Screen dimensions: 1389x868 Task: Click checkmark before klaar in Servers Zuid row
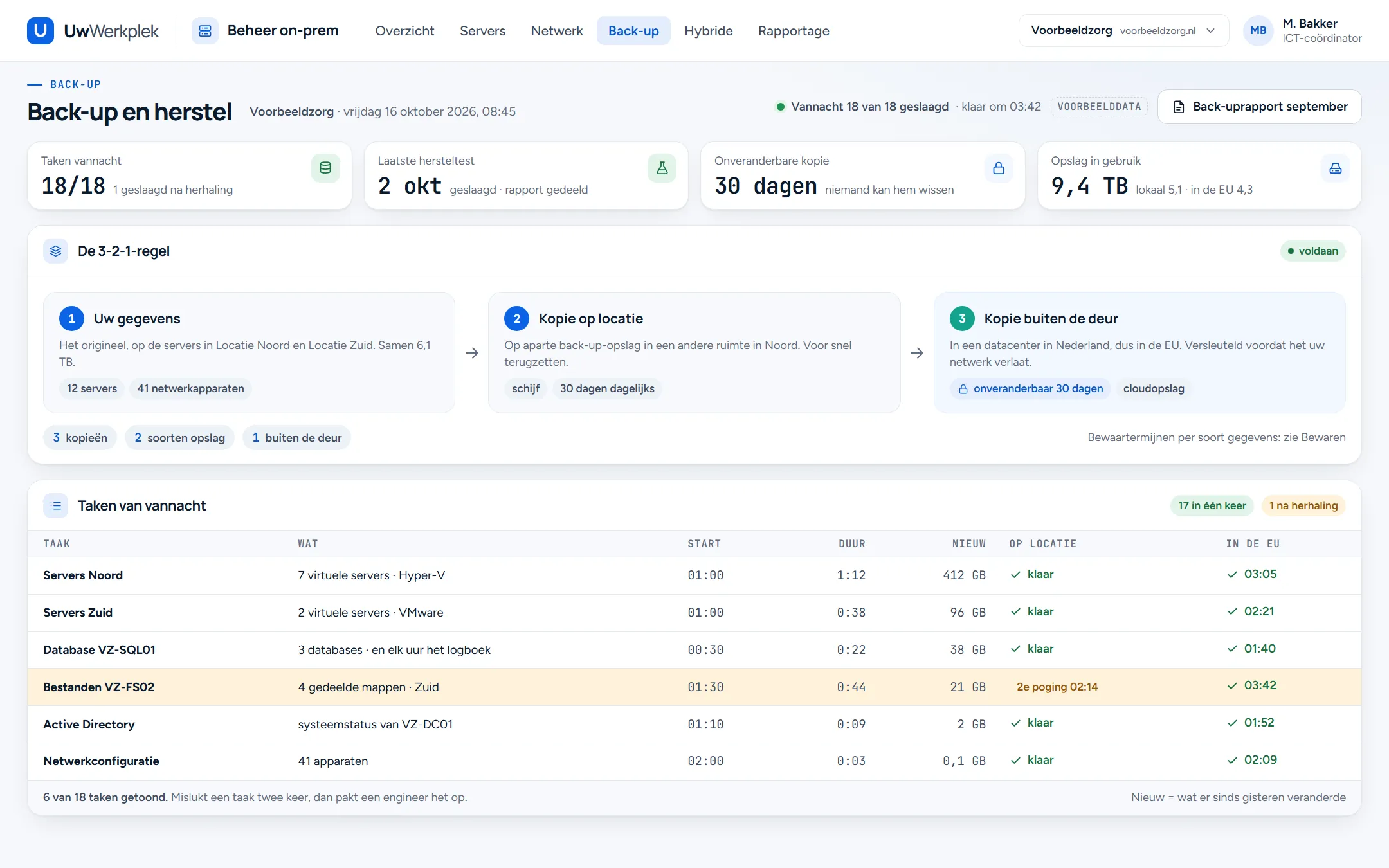(1015, 611)
